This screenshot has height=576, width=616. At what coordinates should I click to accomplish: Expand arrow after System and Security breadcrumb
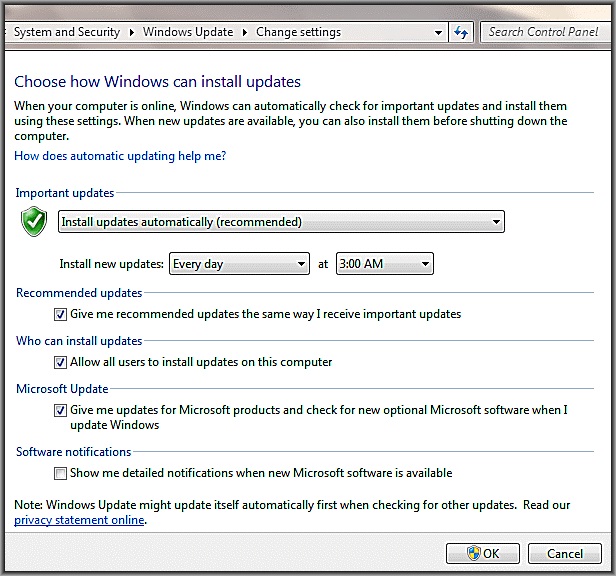pyautogui.click(x=131, y=33)
